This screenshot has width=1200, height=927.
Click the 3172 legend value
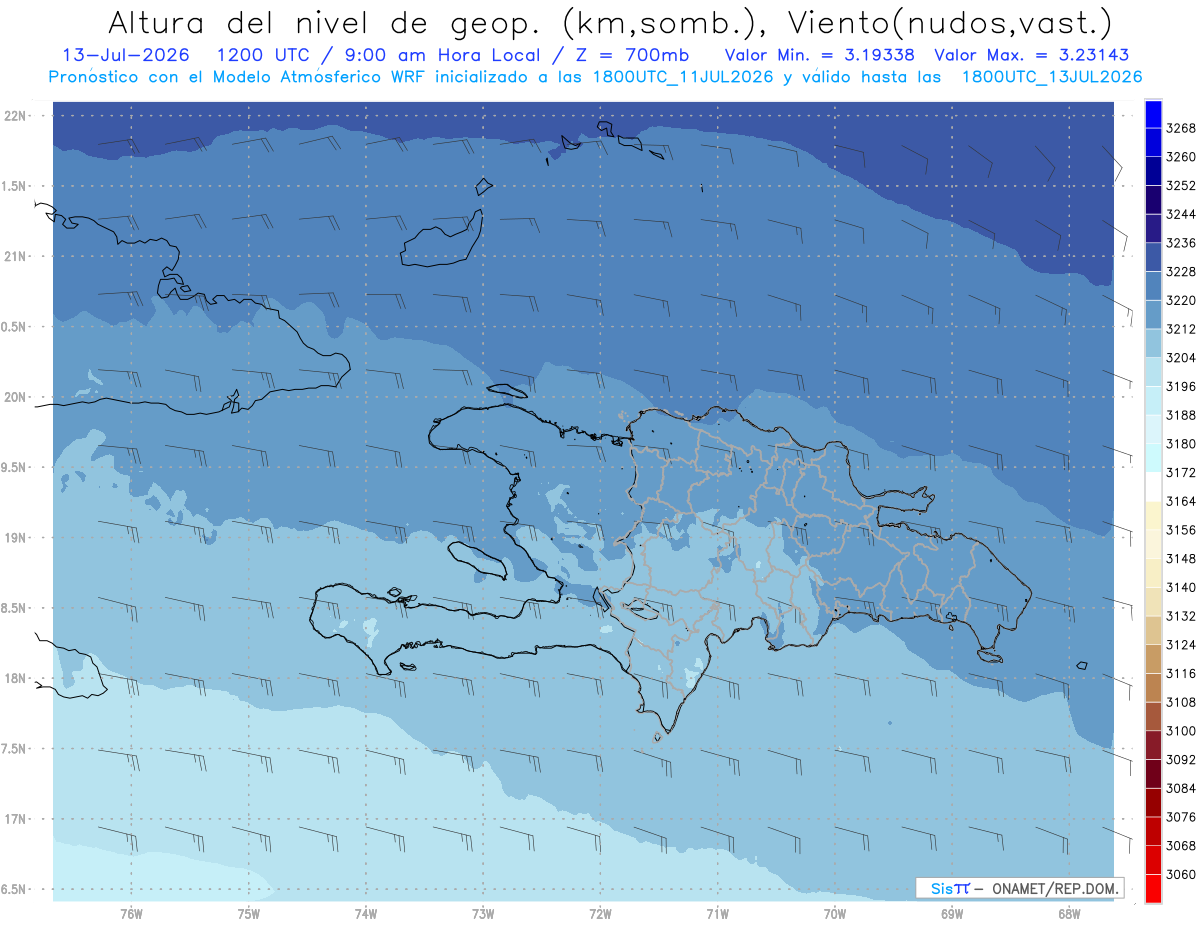click(1181, 472)
